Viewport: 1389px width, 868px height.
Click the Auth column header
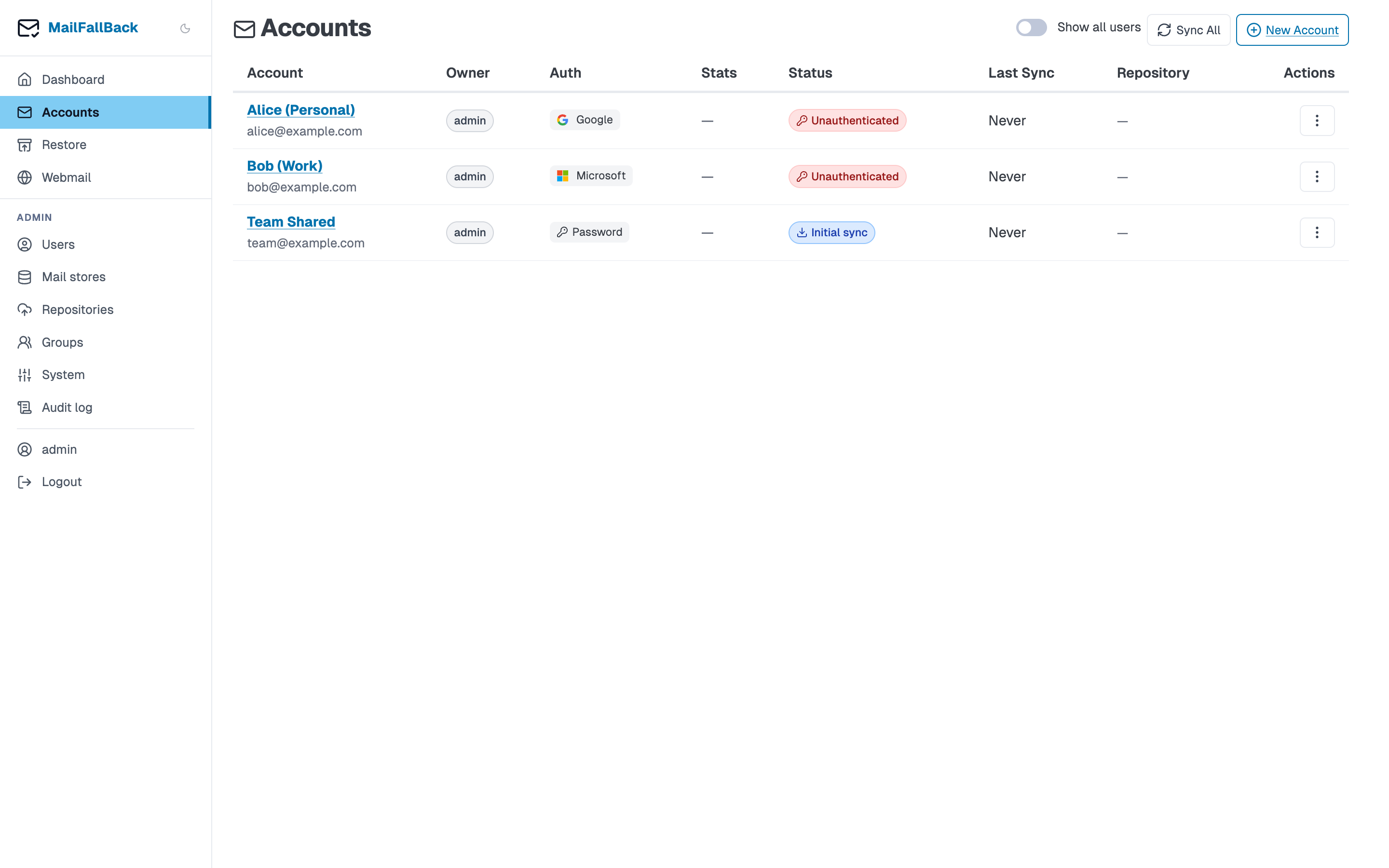(x=565, y=73)
